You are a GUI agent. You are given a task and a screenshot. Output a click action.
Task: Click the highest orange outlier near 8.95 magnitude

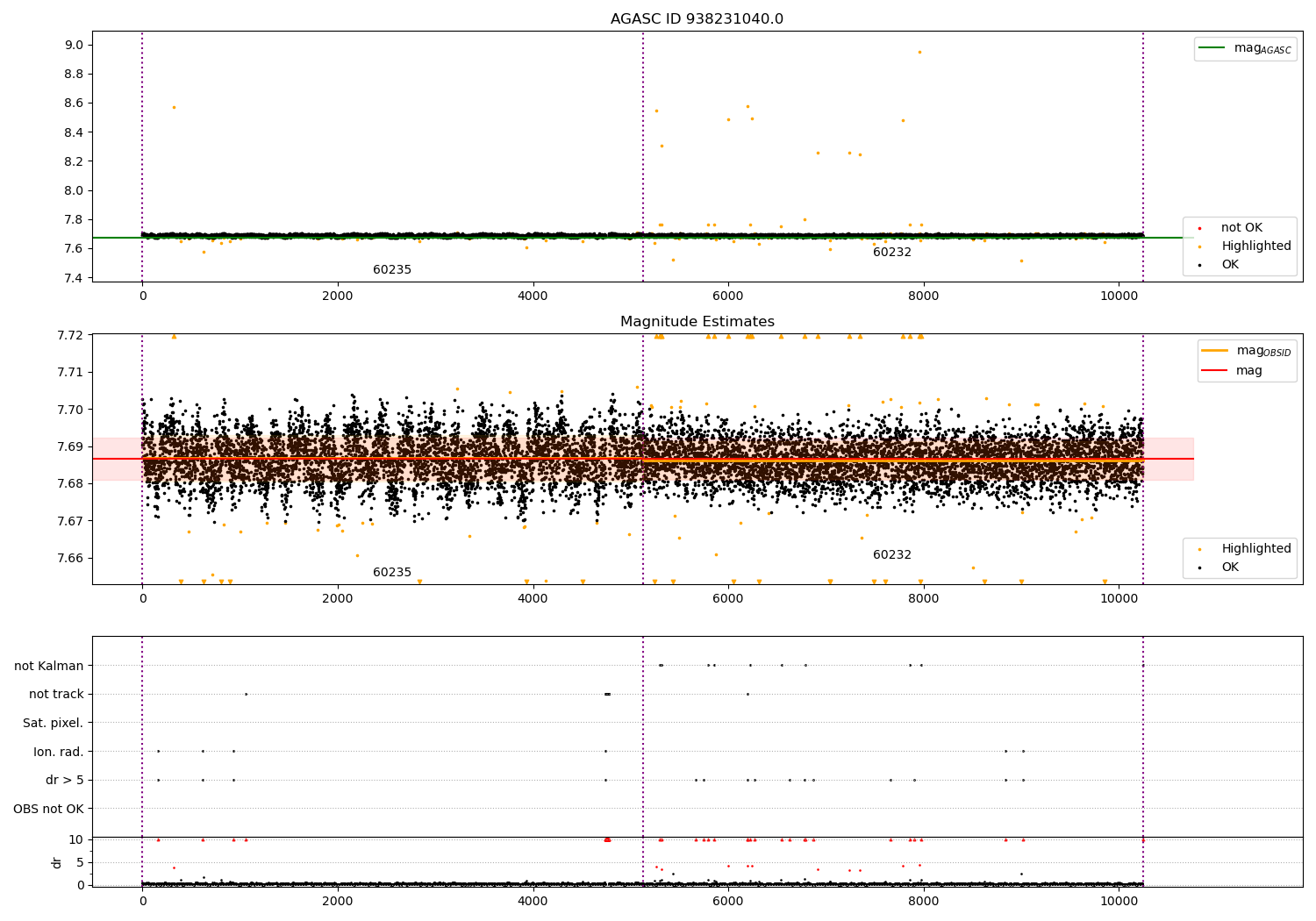(919, 52)
